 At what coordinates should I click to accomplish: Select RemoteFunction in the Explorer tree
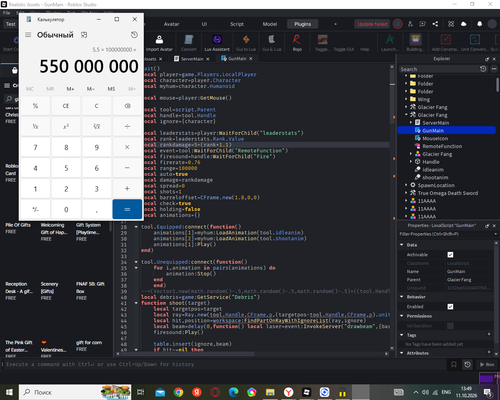coord(442,146)
